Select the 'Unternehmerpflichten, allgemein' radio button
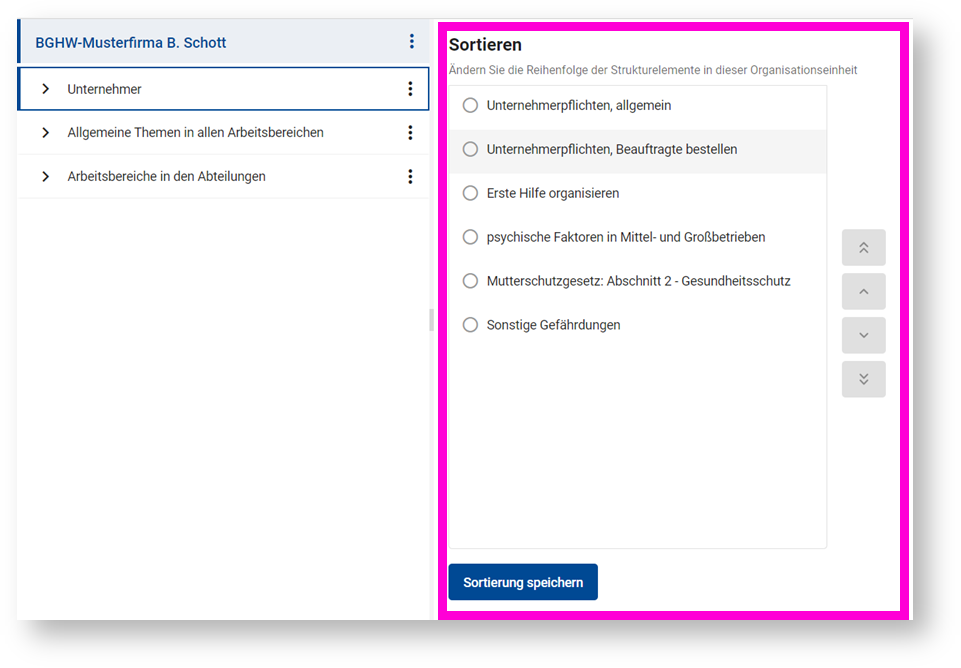 click(470, 106)
